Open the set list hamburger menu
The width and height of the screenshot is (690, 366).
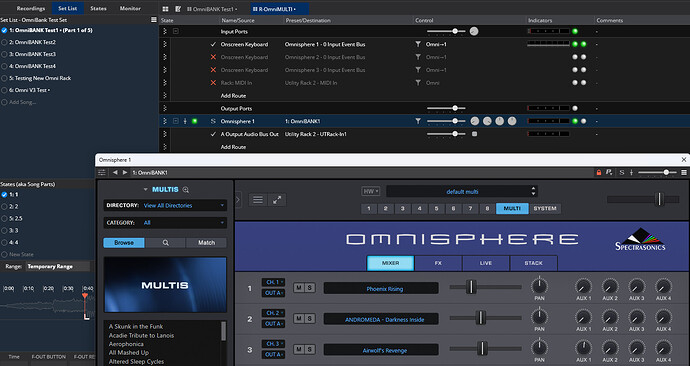pos(154,20)
